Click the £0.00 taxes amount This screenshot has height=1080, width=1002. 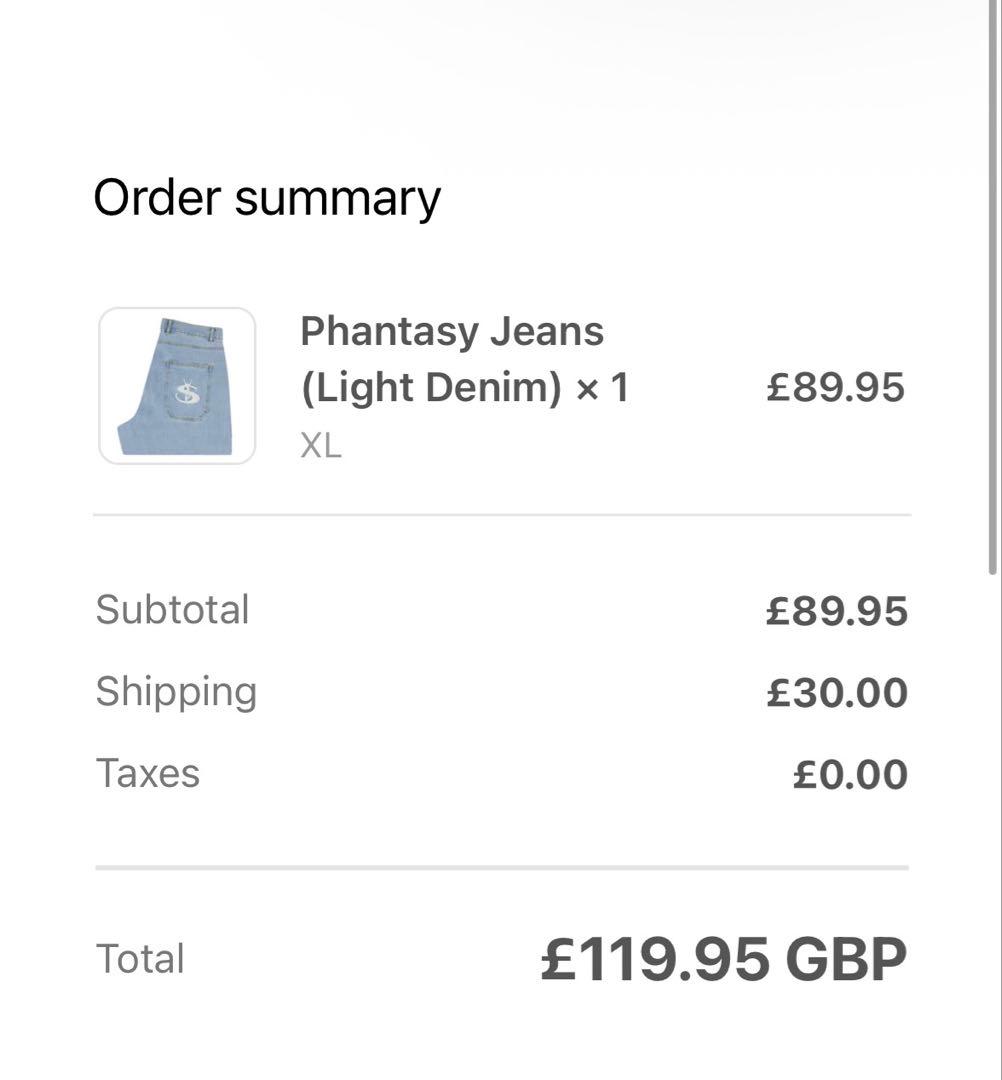[849, 776]
